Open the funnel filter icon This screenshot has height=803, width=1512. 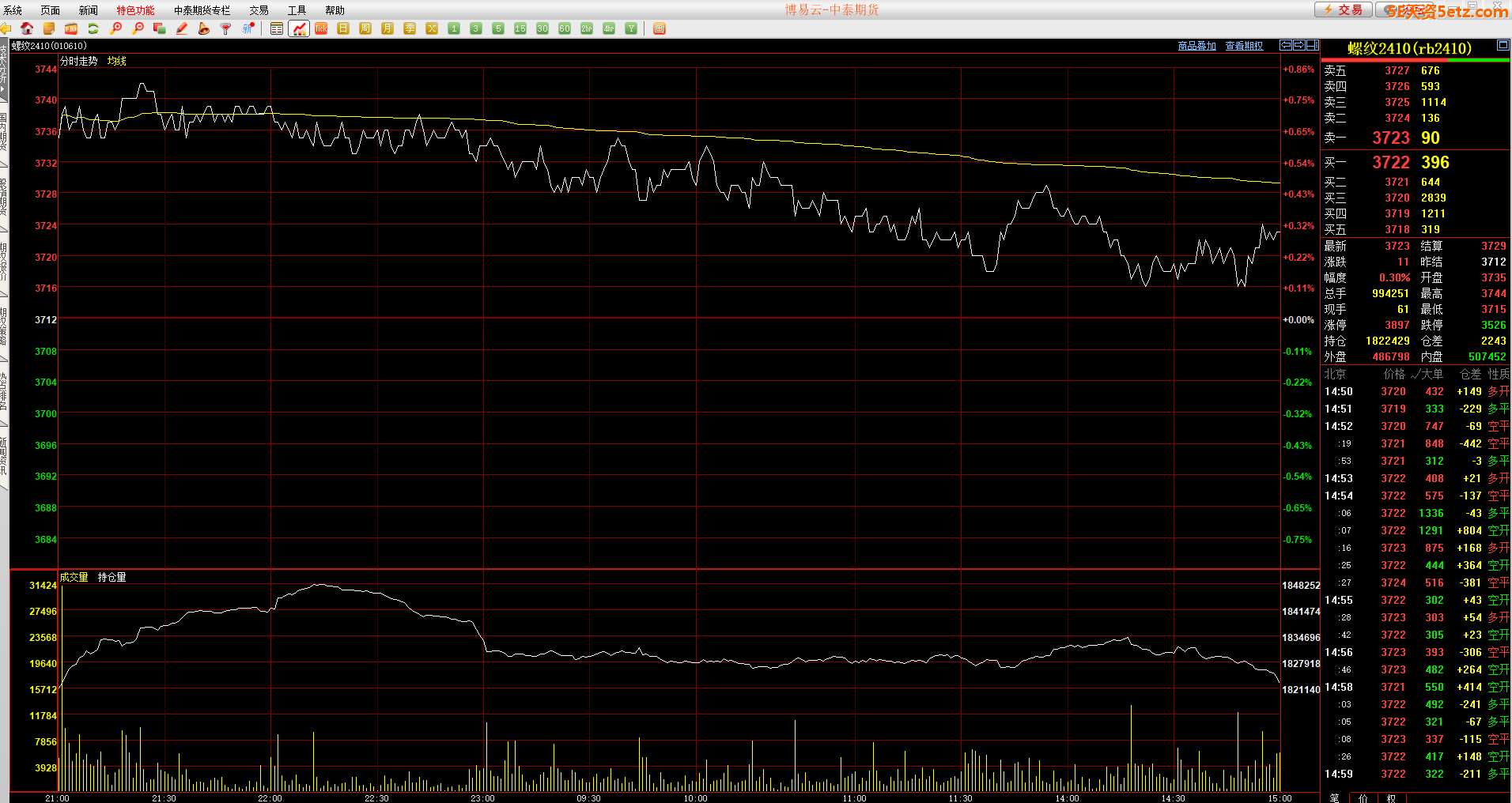point(226,28)
